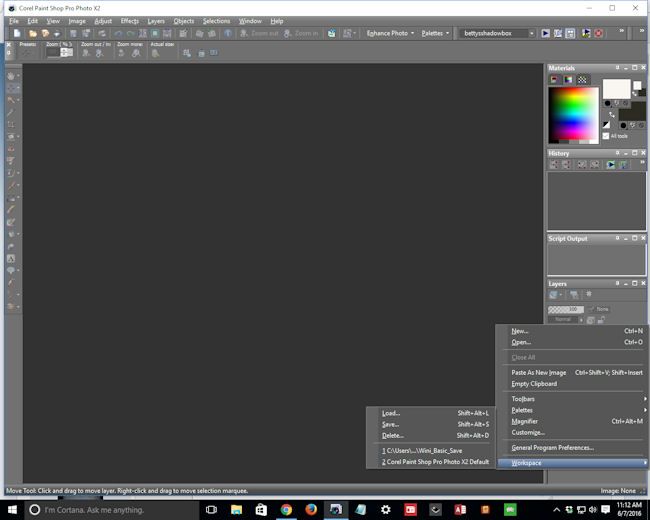The image size is (650, 520).
Task: Click Cortana search box on taskbar
Action: coord(112,510)
